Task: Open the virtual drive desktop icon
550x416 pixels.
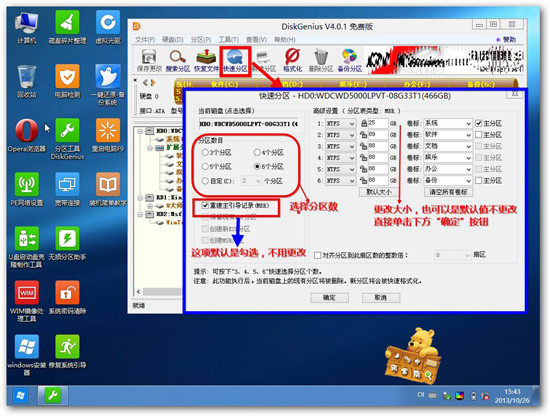Action: 108,28
